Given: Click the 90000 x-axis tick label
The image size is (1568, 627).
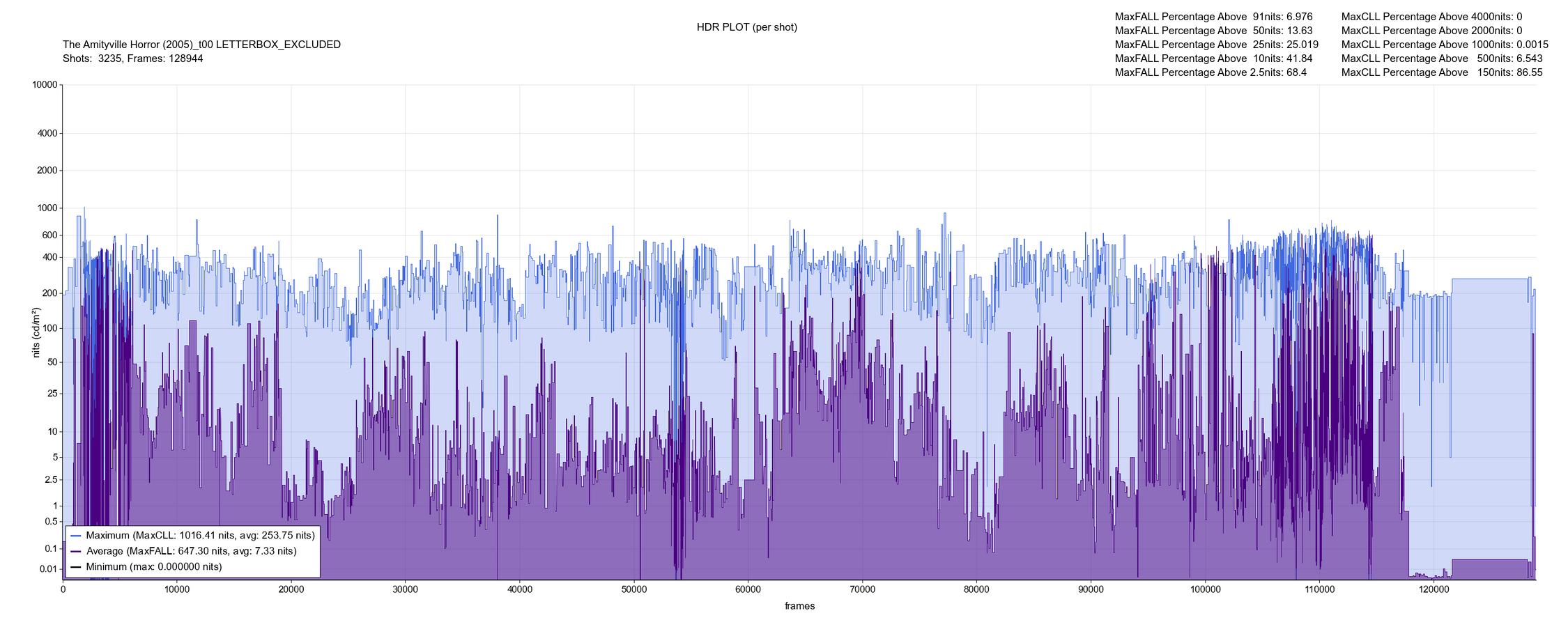Looking at the screenshot, I should (1091, 590).
